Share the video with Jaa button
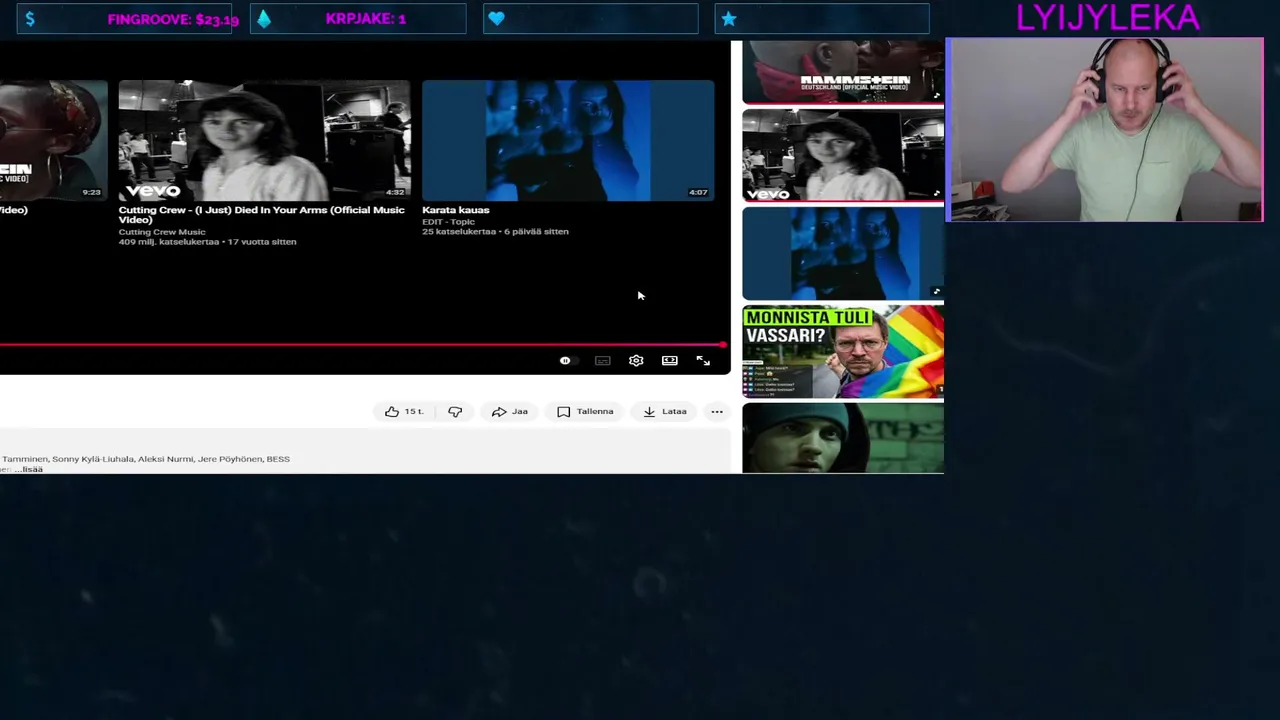 (509, 412)
